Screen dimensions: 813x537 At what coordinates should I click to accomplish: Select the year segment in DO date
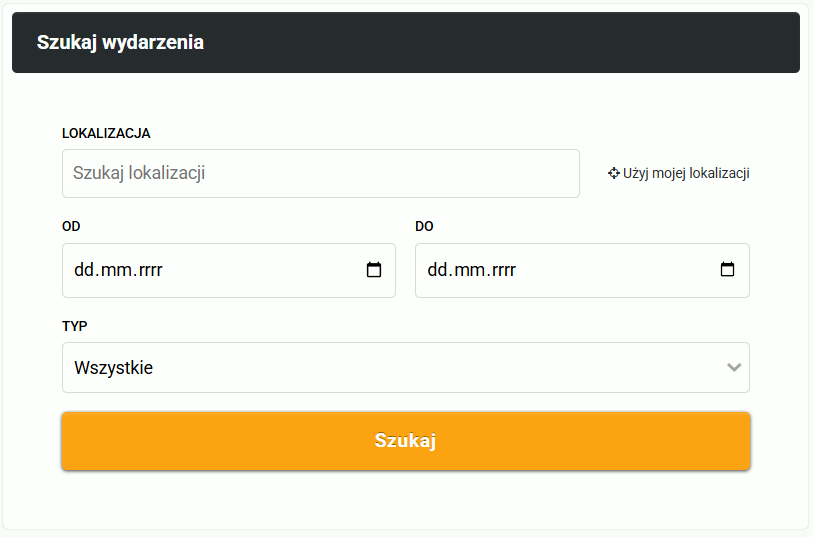501,270
